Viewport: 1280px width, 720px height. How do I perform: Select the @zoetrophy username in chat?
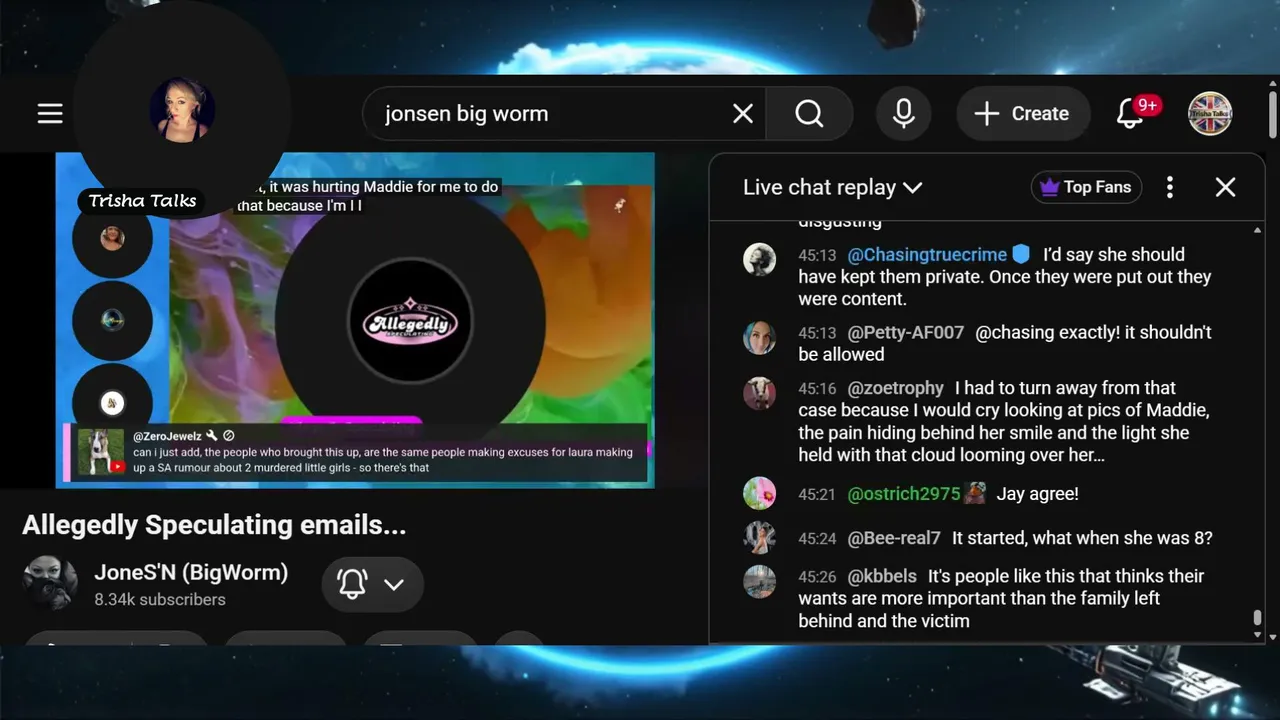(896, 388)
